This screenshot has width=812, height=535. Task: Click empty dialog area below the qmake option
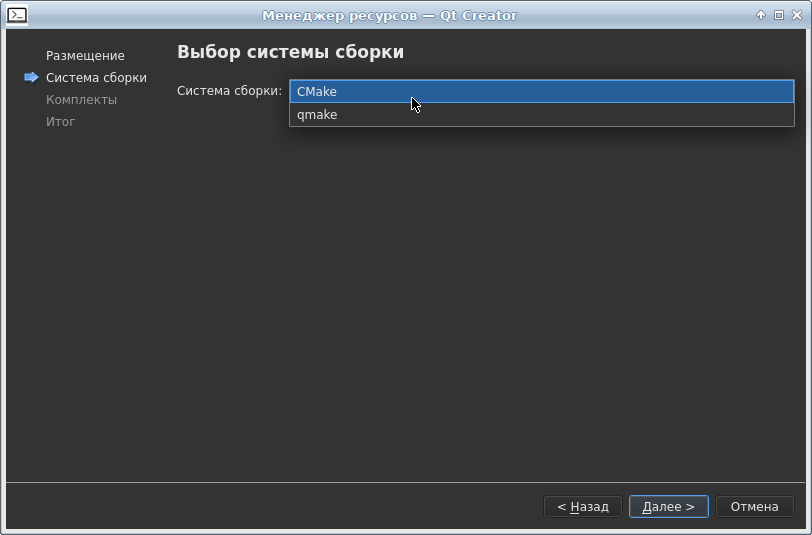pos(540,300)
